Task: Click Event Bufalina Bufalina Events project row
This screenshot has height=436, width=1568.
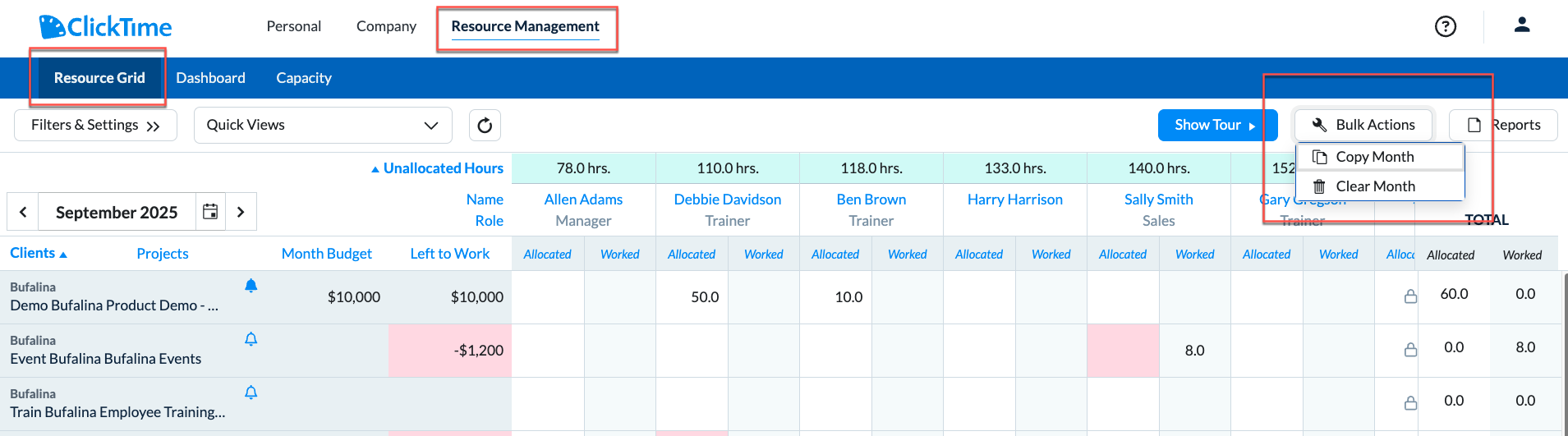Action: click(105, 359)
